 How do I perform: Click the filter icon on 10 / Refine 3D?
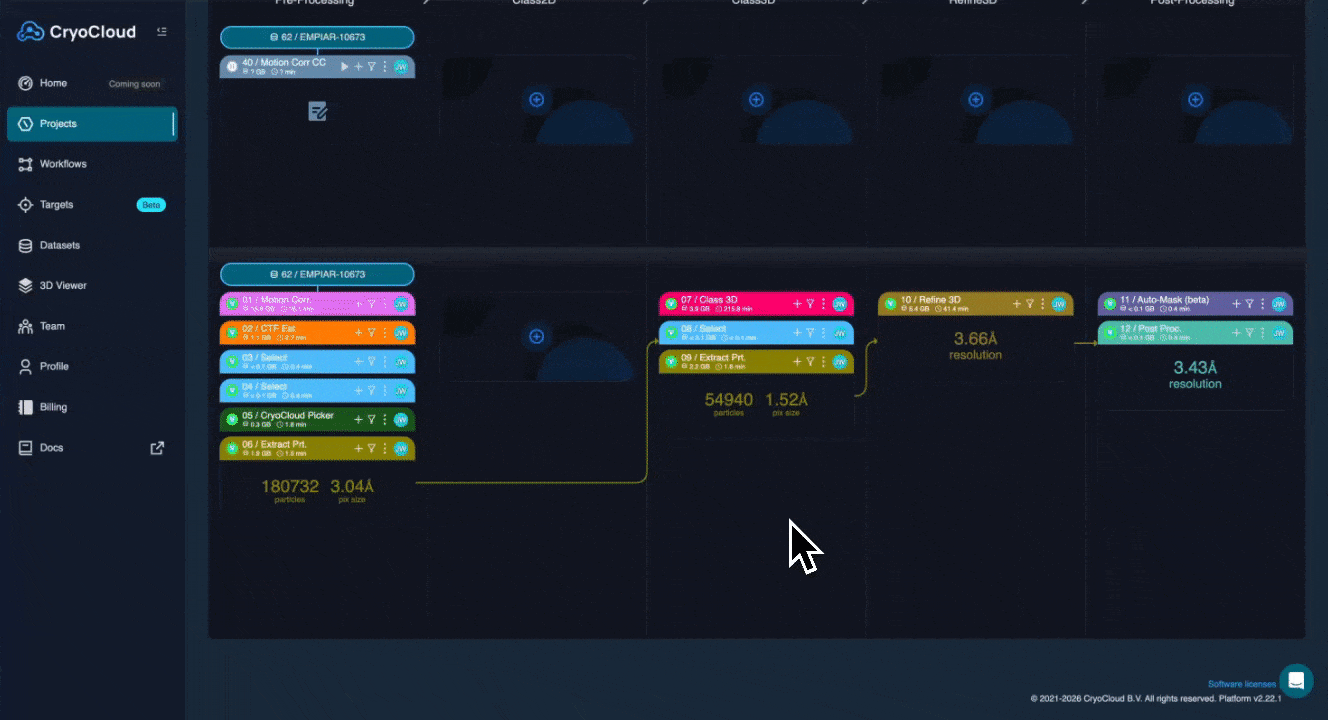pyautogui.click(x=1030, y=304)
